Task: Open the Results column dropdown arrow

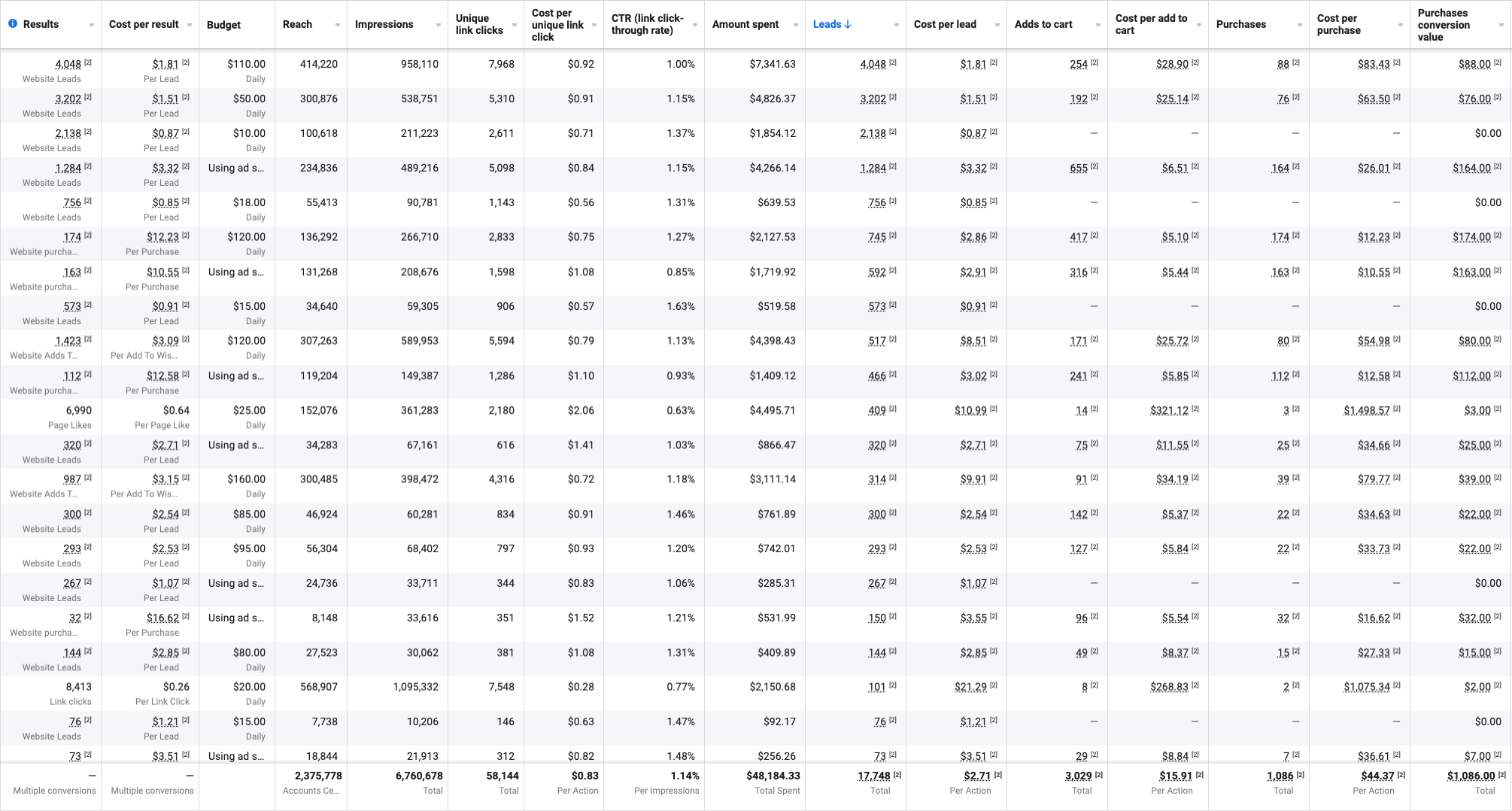Action: [92, 25]
